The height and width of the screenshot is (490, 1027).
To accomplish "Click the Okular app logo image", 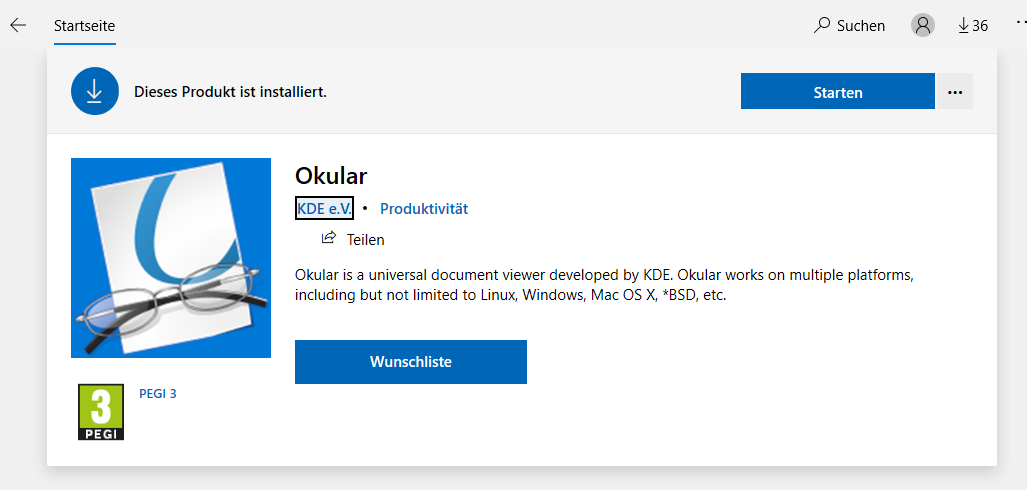I will click(x=171, y=257).
